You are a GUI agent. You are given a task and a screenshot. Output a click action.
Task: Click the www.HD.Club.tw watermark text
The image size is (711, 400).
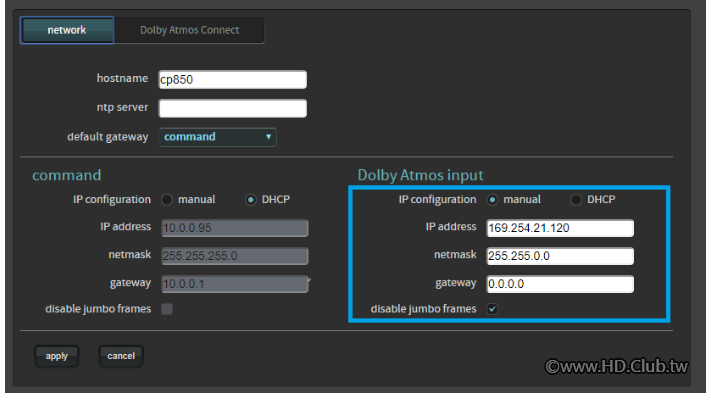[616, 367]
